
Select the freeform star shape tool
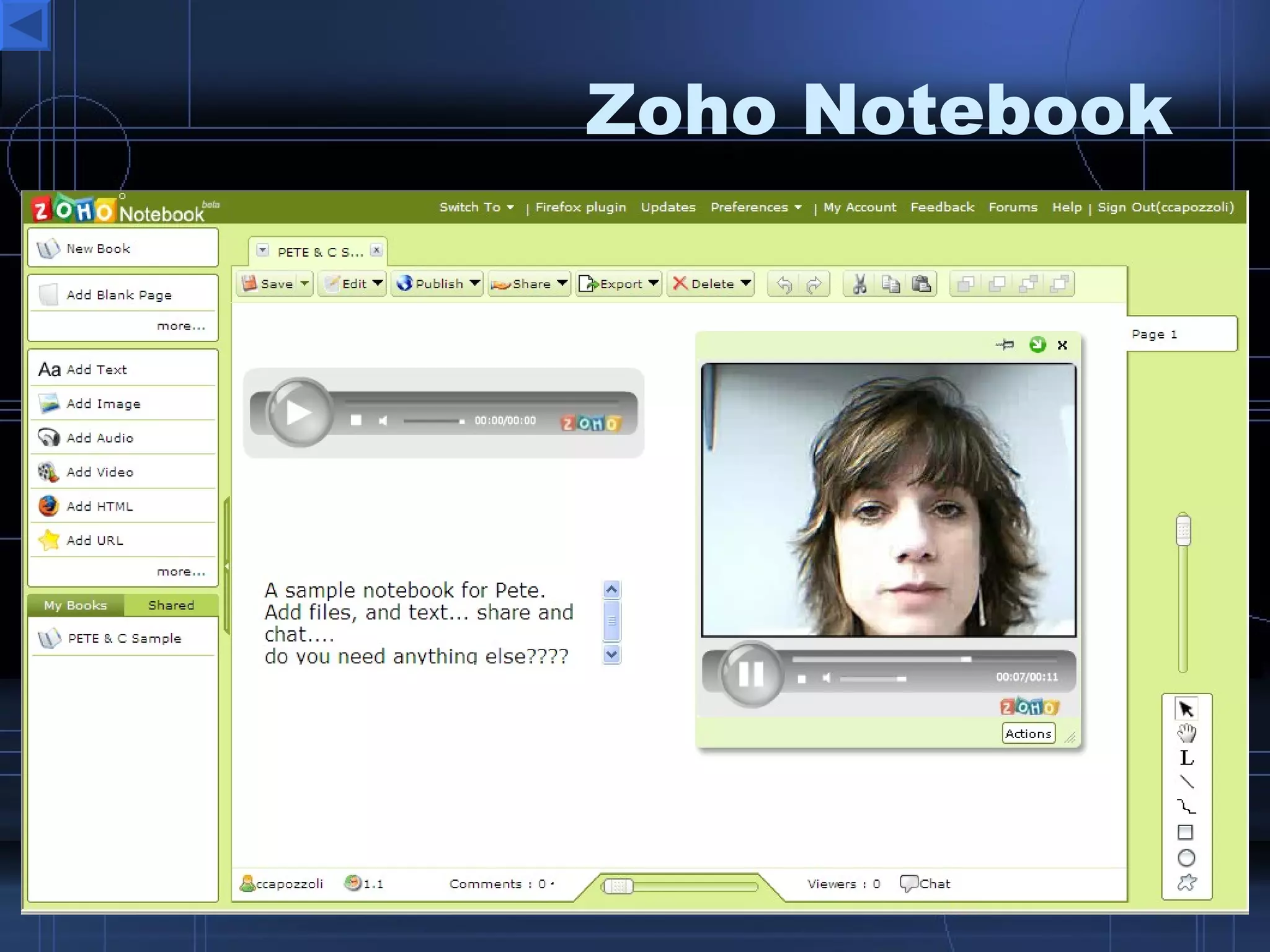click(1186, 883)
